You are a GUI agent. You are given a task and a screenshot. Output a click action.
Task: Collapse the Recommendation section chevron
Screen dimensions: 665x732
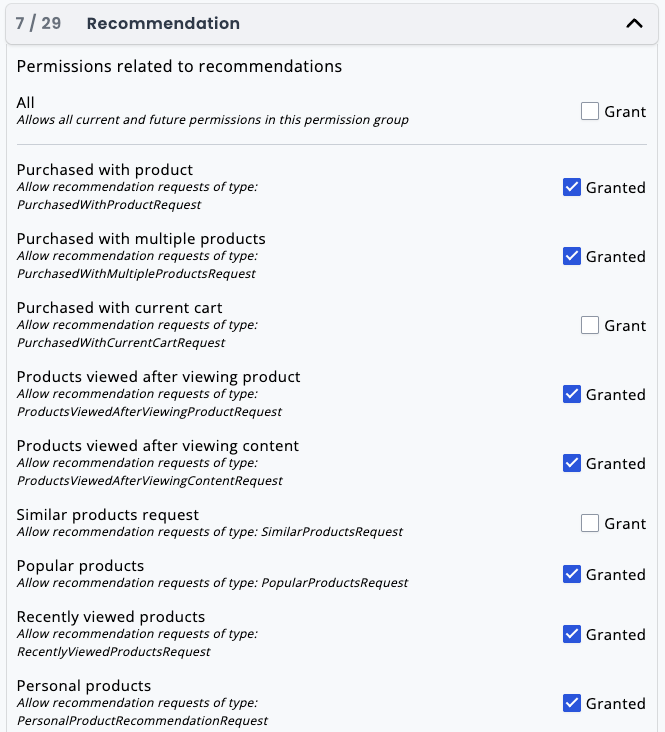tap(634, 24)
